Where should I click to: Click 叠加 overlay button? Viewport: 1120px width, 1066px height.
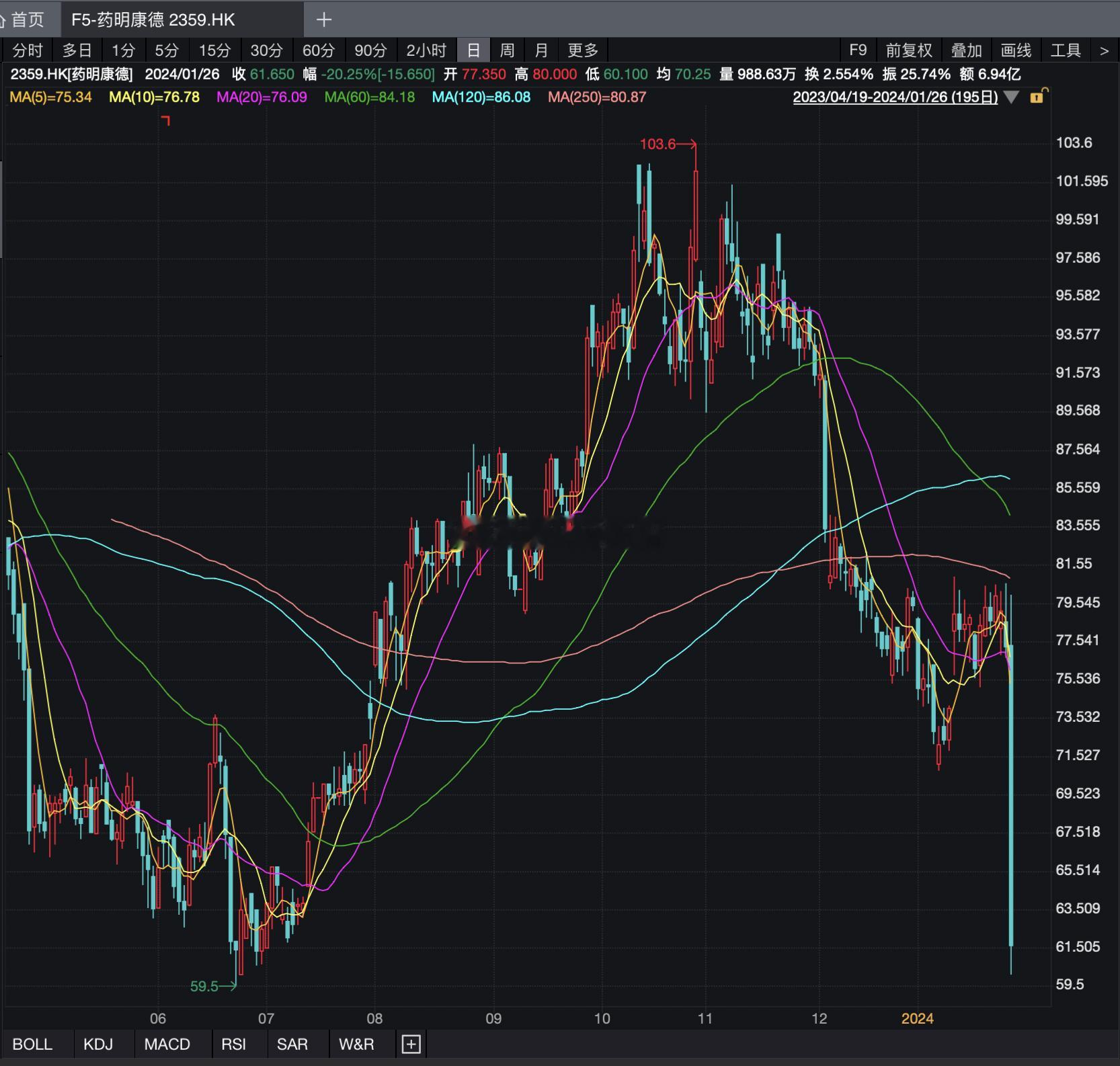966,50
